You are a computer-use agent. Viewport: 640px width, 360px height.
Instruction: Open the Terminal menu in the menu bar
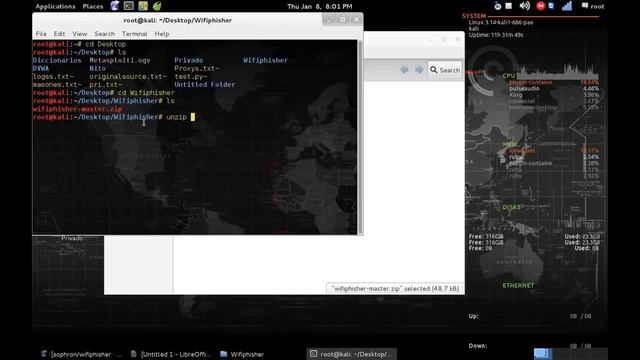[x=134, y=34]
